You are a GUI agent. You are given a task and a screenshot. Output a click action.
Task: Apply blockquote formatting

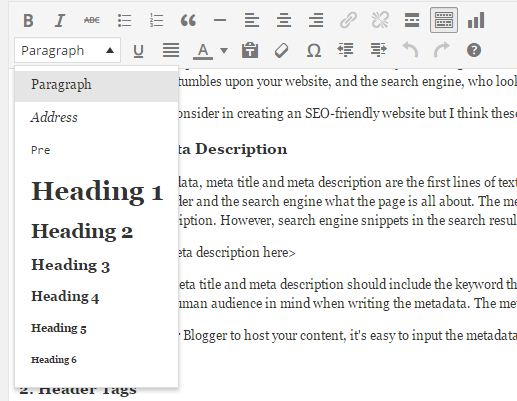click(x=188, y=21)
